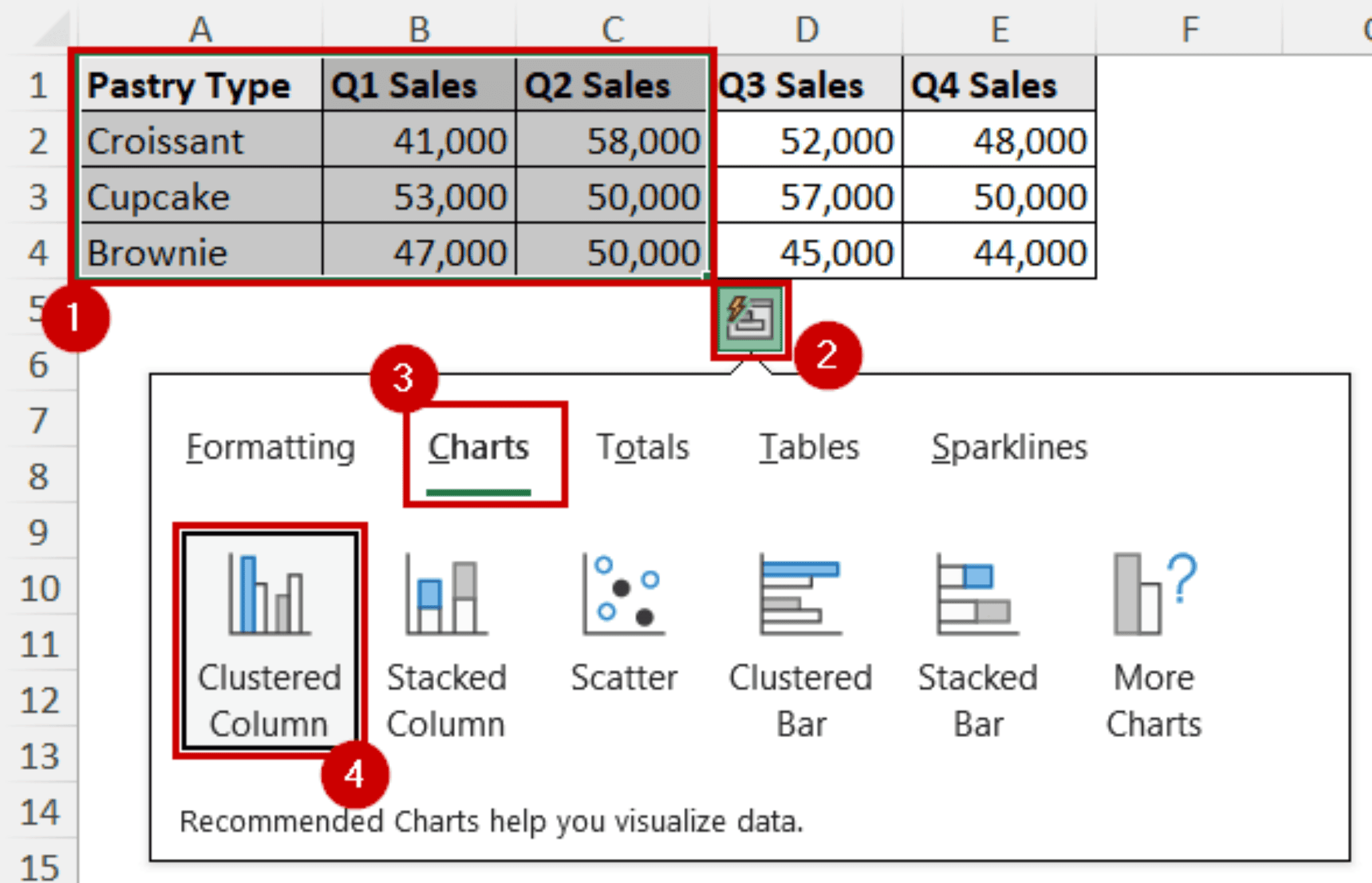Switch to the Charts tab
Viewport: 1372px width, 883px height.
(x=478, y=447)
